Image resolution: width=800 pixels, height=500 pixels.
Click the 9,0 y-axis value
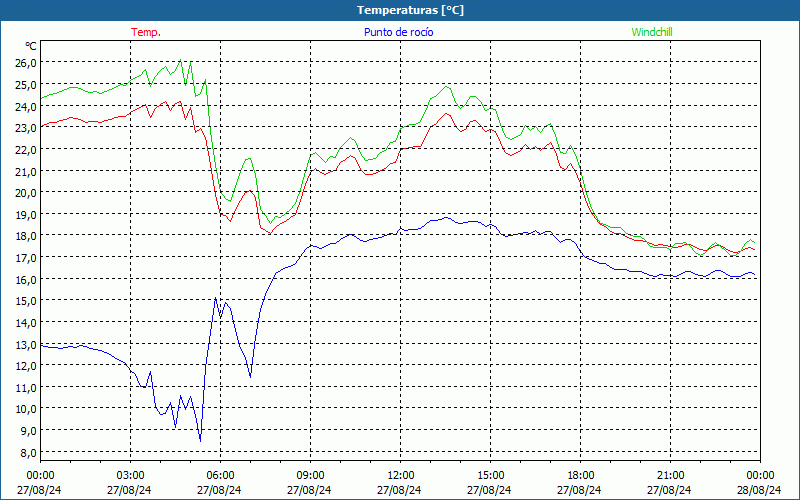point(30,431)
